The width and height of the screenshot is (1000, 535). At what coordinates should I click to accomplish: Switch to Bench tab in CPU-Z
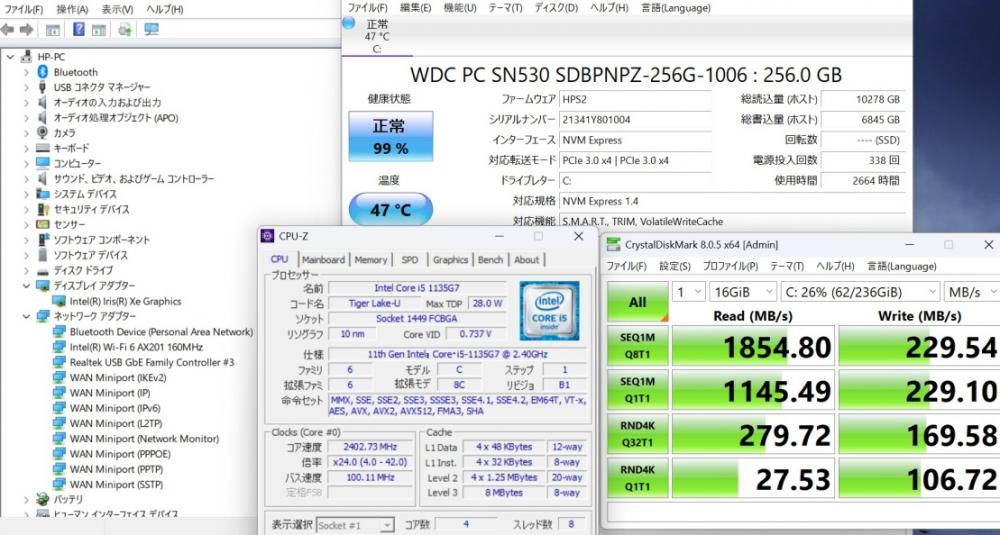coord(490,260)
